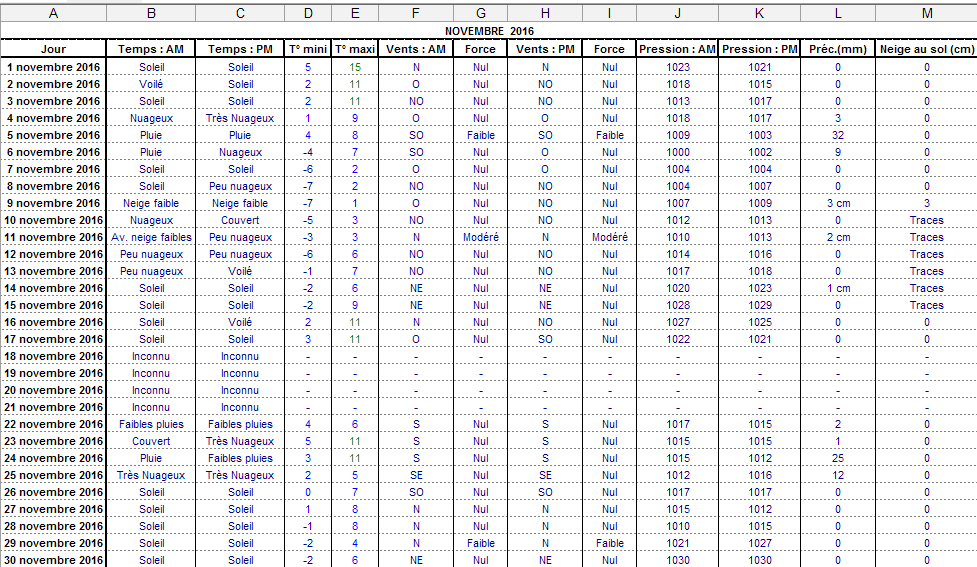Viewport: 977px width, 567px height.
Task: Click the 3 cm precipitation cell
Action: pos(837,203)
